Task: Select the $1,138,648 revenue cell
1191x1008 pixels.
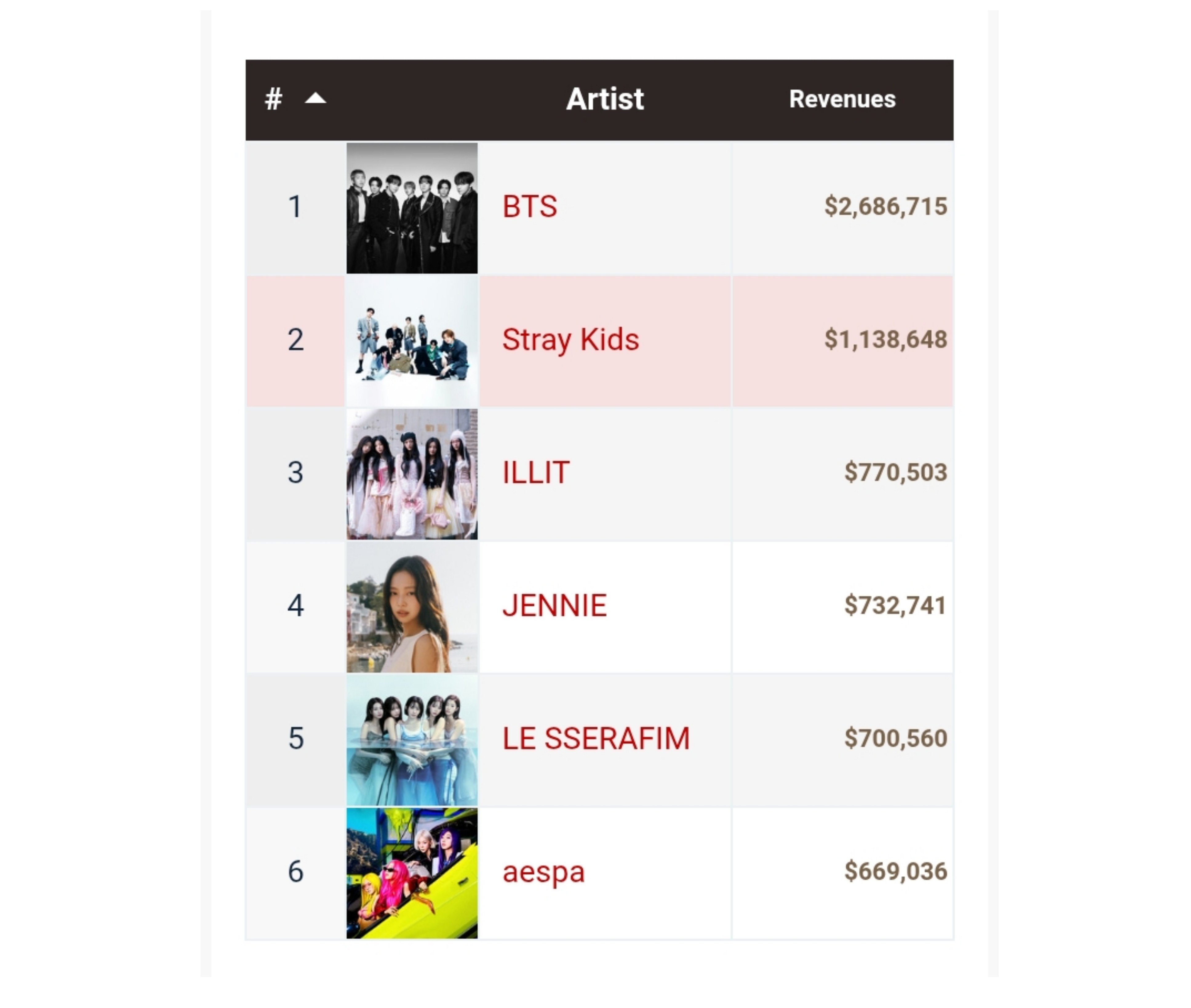Action: pos(842,341)
